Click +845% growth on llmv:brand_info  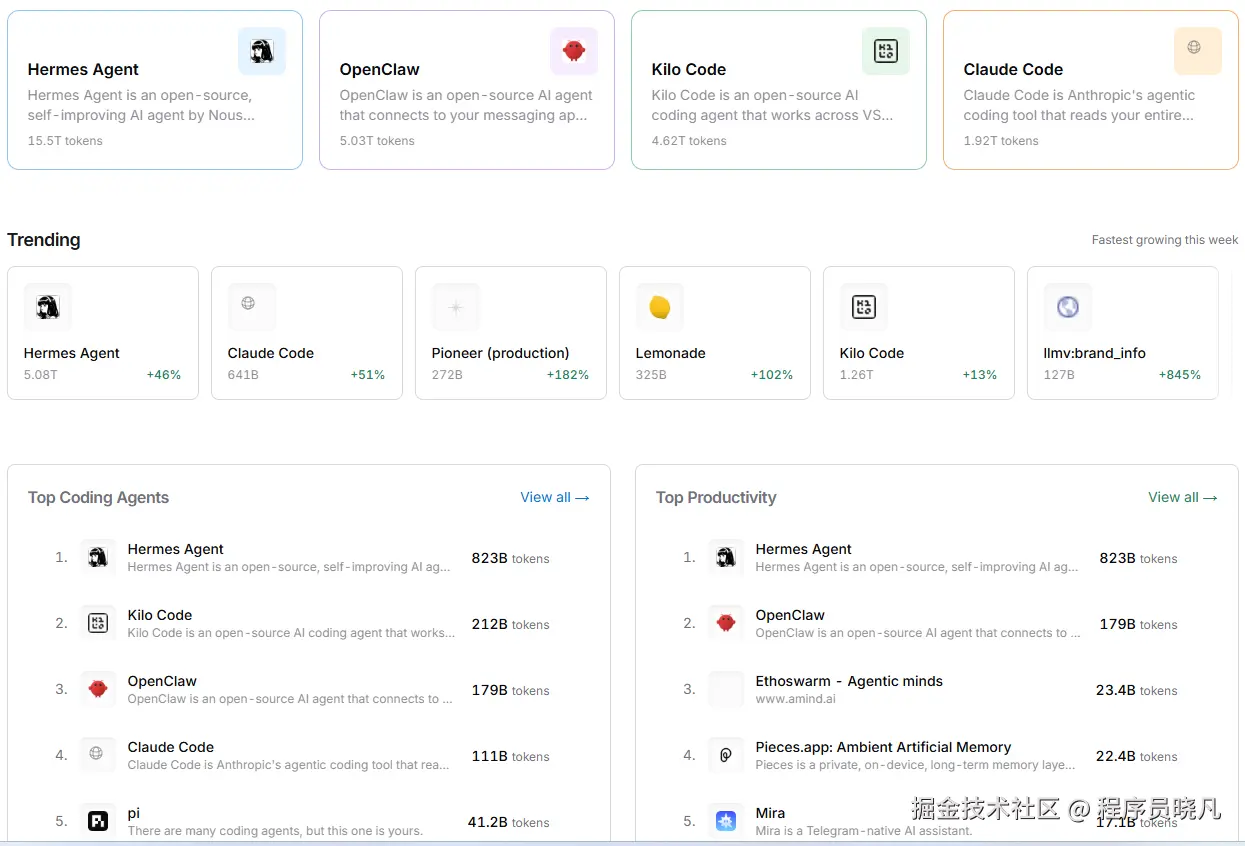tap(1180, 375)
